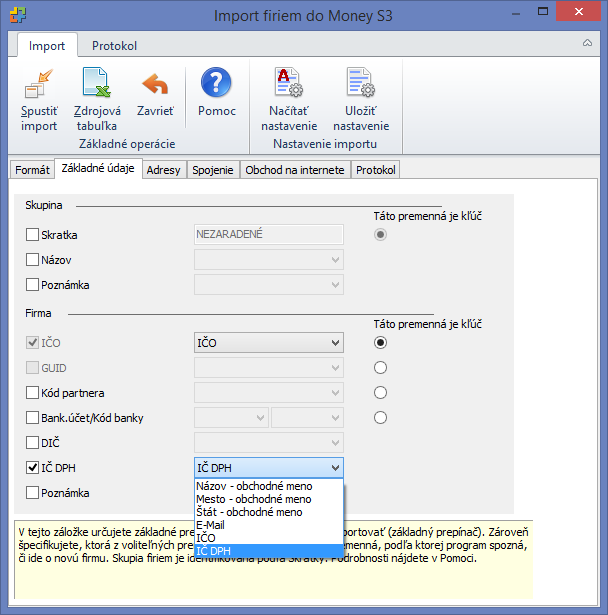Select the Import ribbon tab
The height and width of the screenshot is (615, 608).
(47, 46)
